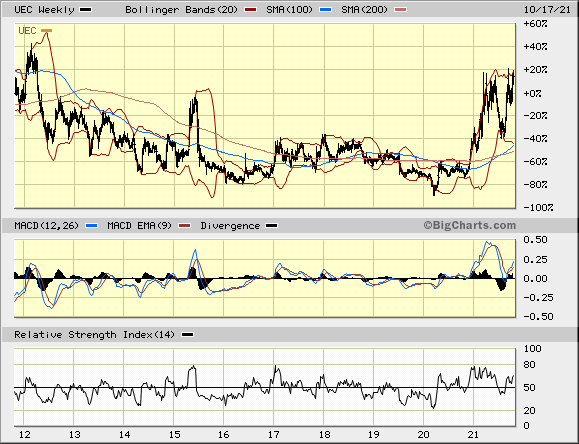
Task: Click the RSI axis value '50'
Action: click(x=530, y=388)
